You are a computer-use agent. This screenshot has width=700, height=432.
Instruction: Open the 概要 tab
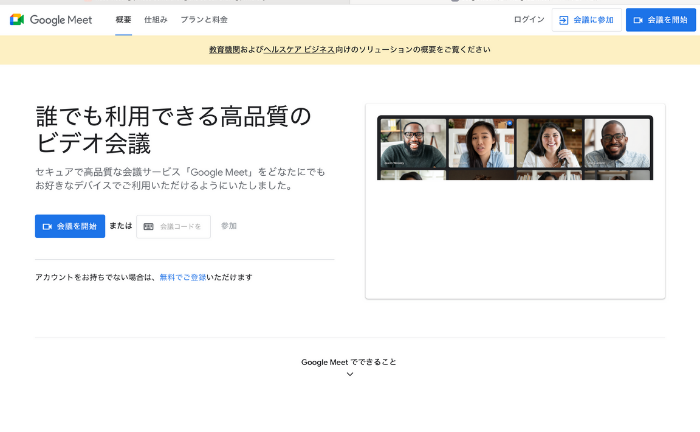pos(123,20)
